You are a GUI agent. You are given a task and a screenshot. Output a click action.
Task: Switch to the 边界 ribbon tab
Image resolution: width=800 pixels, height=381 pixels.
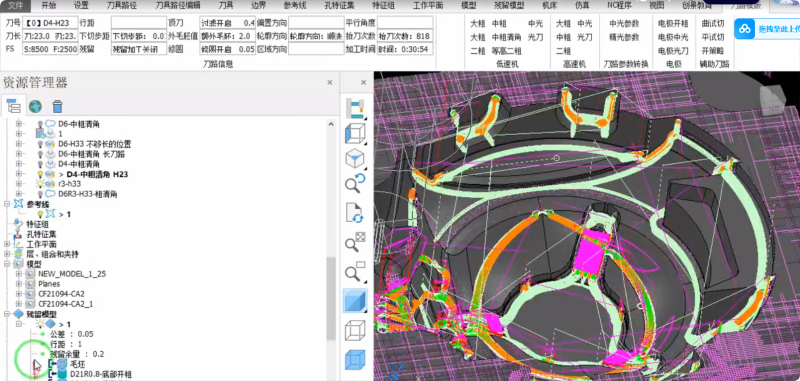point(259,6)
